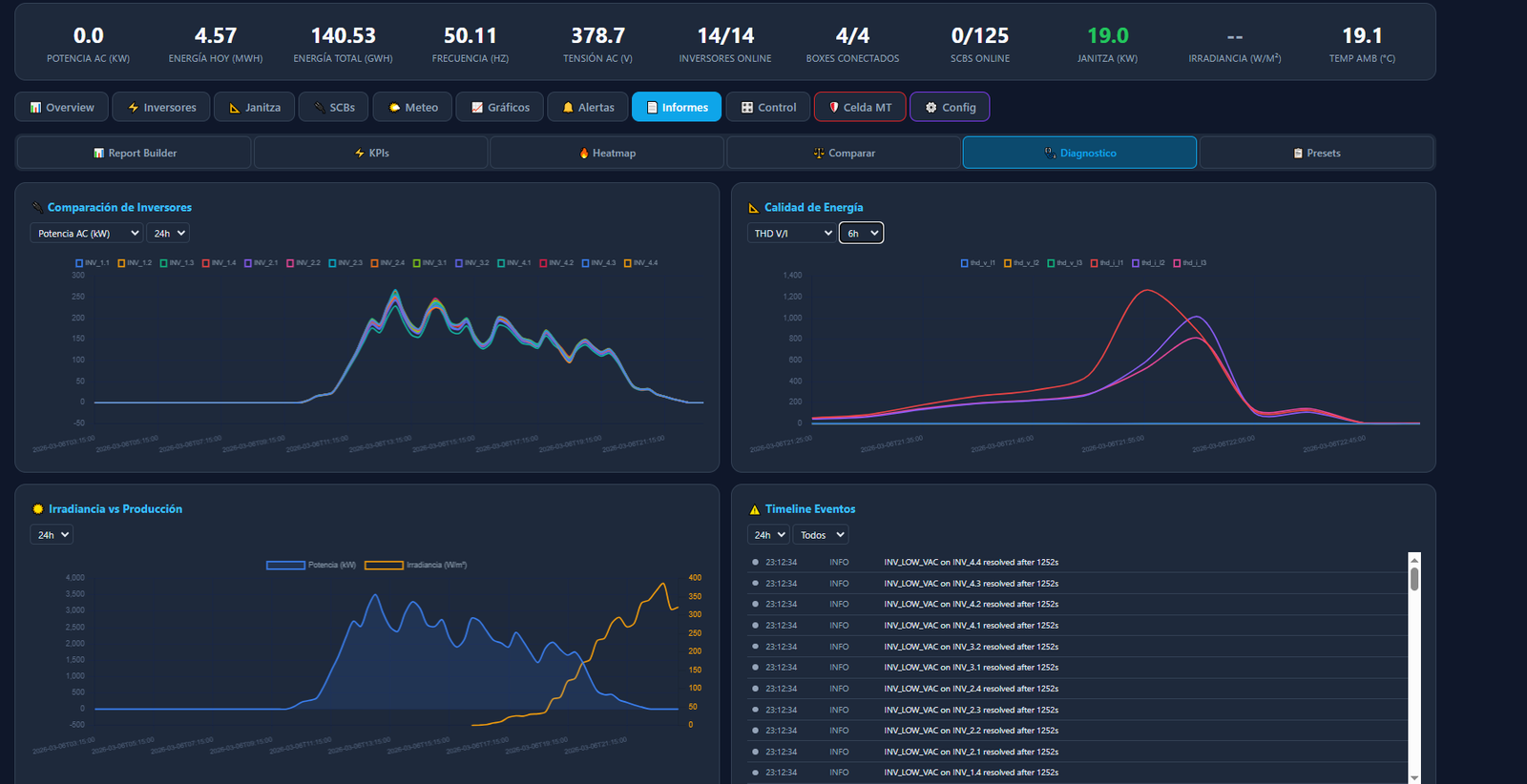
Task: Click the gear icon on Config
Action: (x=931, y=108)
